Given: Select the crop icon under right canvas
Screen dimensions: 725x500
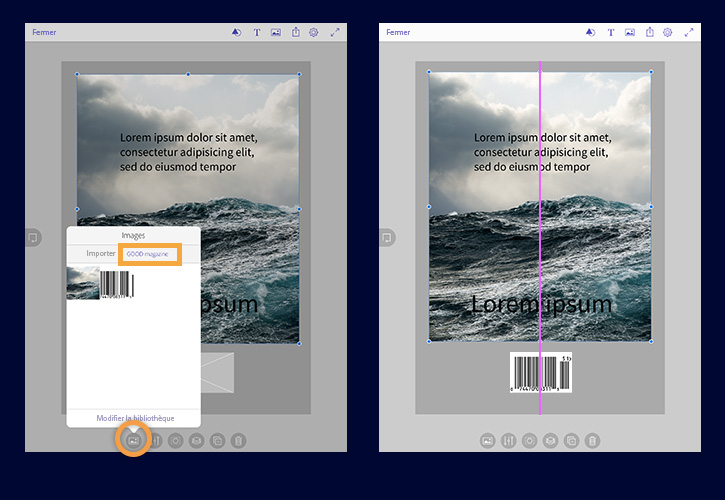Looking at the screenshot, I should [x=529, y=441].
